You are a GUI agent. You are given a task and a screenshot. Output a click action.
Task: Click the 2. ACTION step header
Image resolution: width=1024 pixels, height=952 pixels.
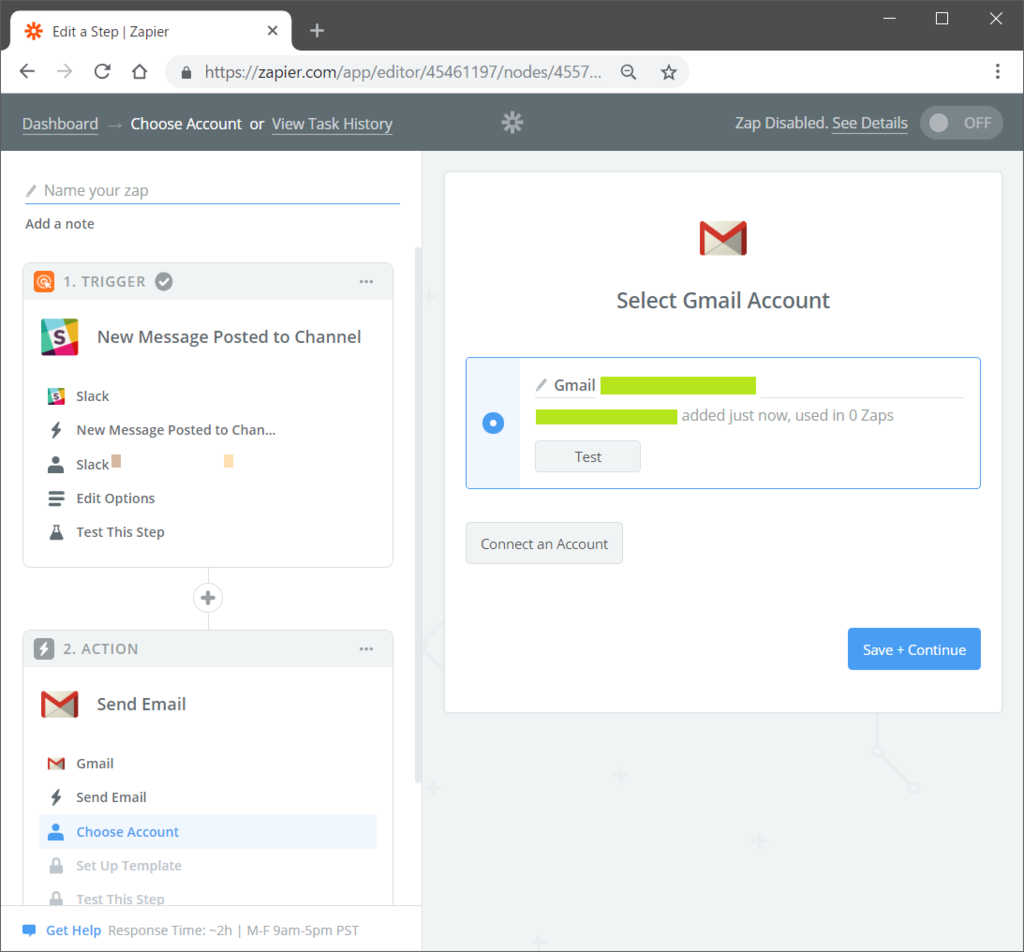pos(208,649)
